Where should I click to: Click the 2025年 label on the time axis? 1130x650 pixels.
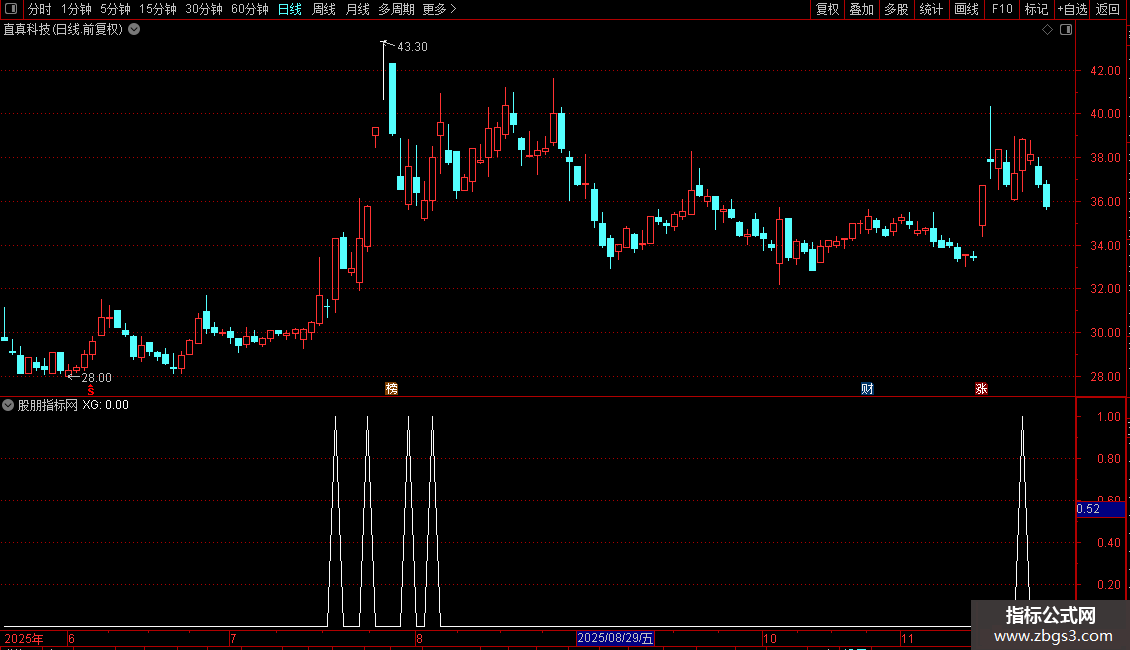24,638
